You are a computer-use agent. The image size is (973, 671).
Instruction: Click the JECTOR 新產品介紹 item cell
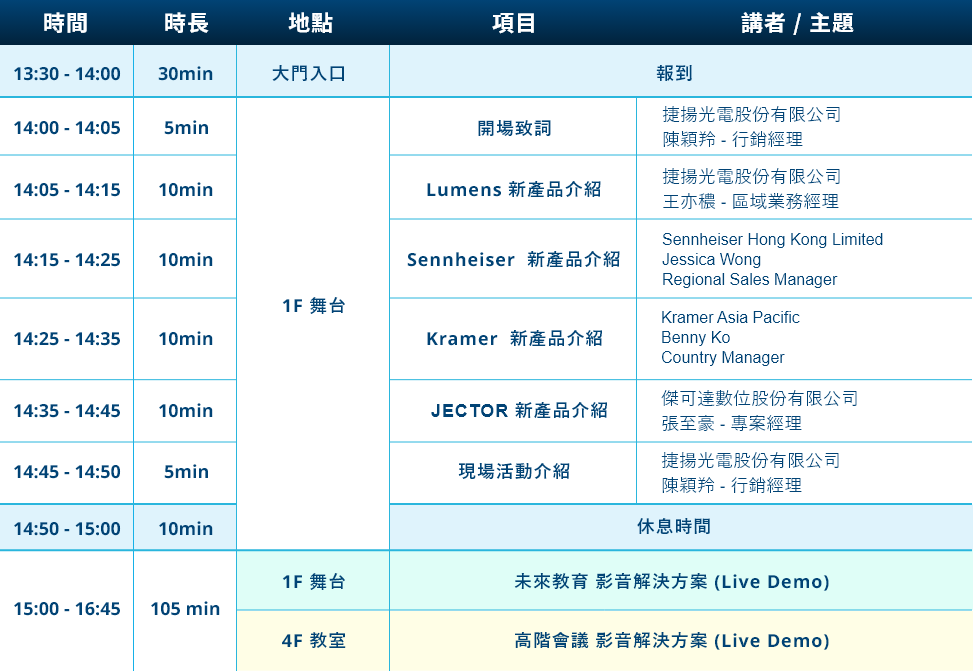coord(514,410)
